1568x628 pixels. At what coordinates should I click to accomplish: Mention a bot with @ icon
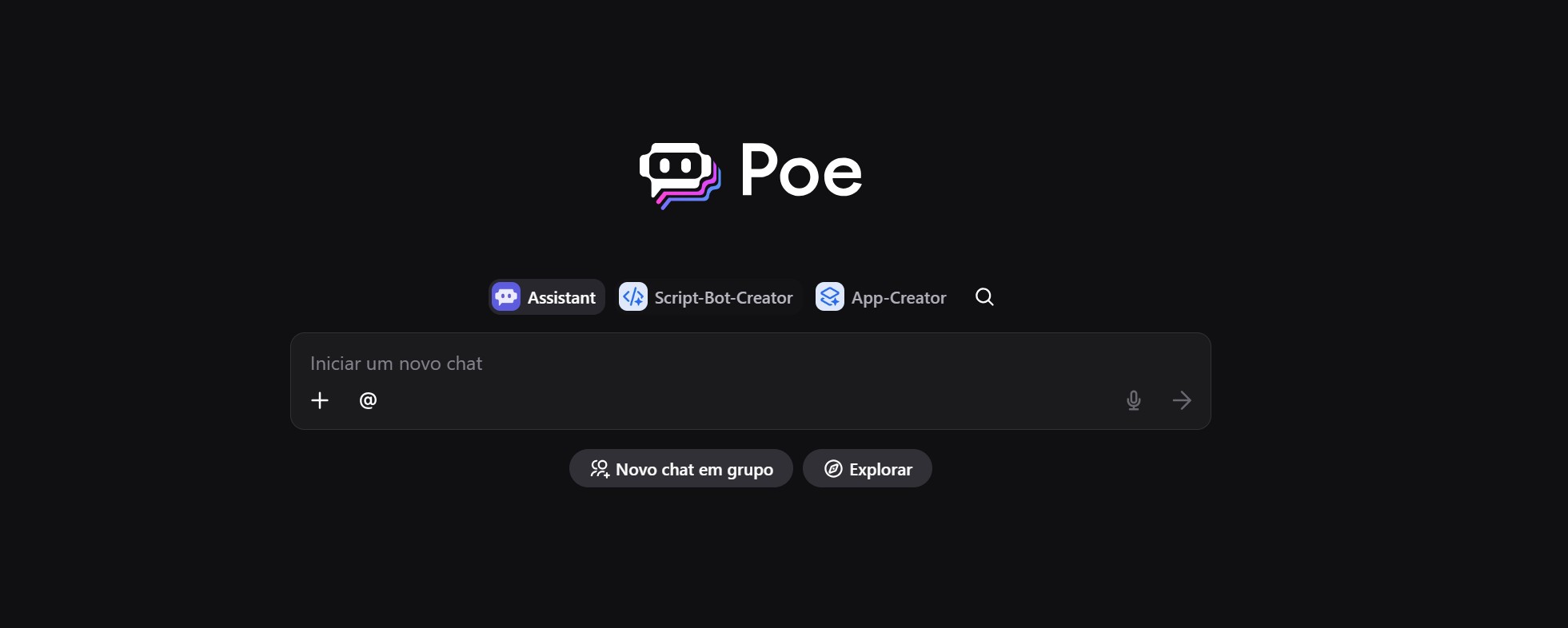pyautogui.click(x=368, y=400)
